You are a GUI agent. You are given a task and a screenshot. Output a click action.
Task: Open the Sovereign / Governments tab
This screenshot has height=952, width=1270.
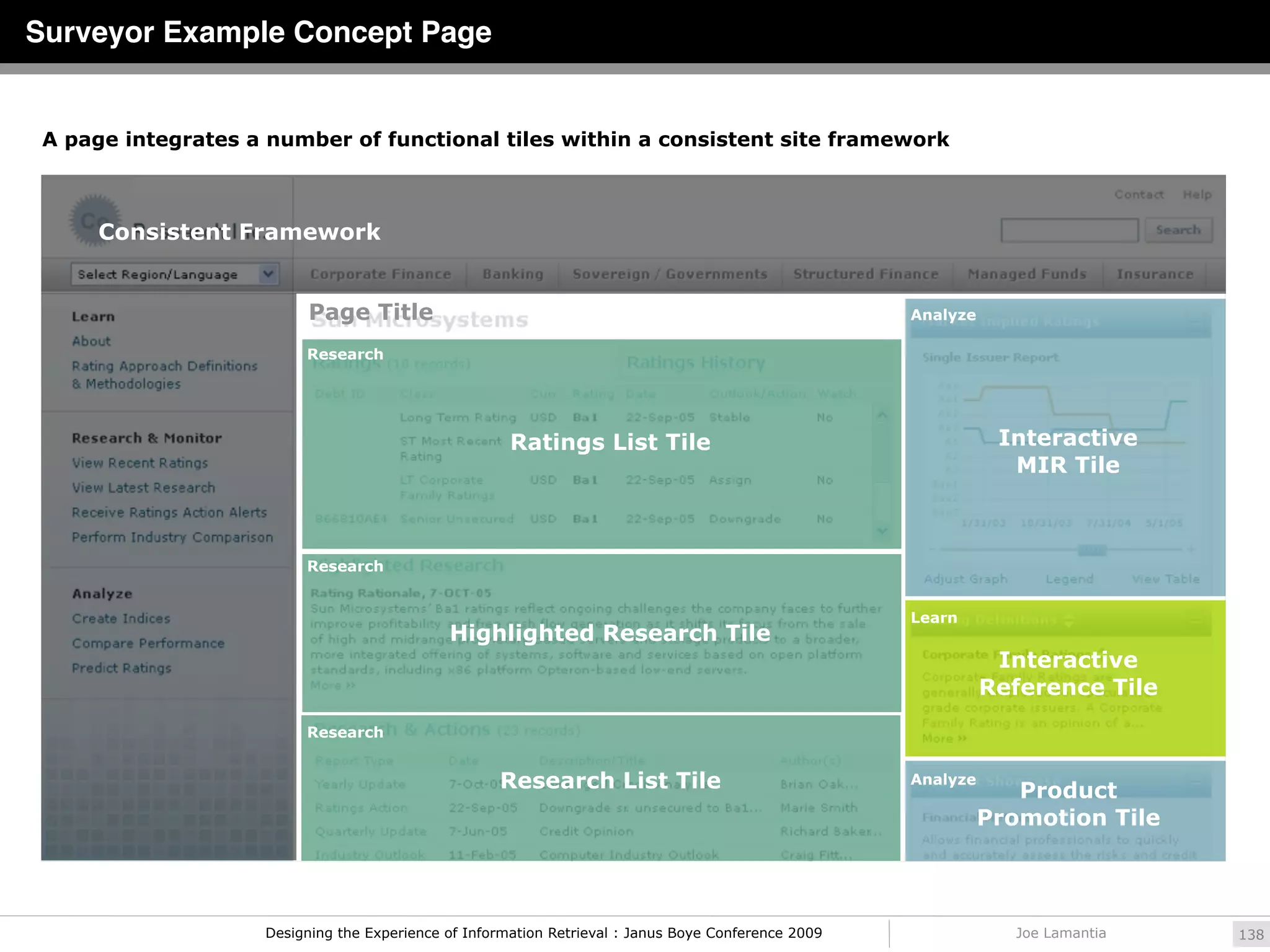[670, 274]
